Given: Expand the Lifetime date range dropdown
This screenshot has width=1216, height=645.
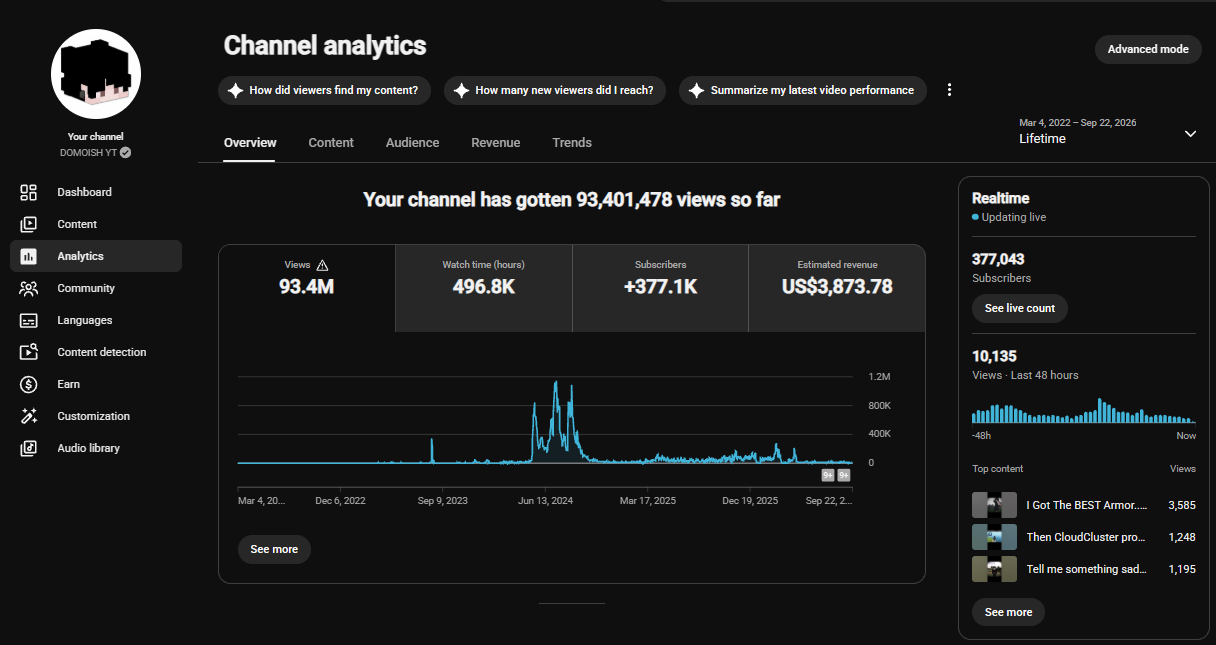Looking at the screenshot, I should click(x=1190, y=134).
